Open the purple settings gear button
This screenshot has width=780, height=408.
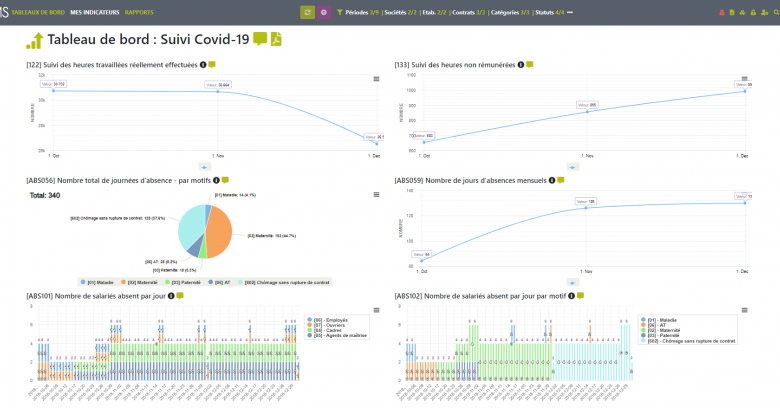[323, 12]
